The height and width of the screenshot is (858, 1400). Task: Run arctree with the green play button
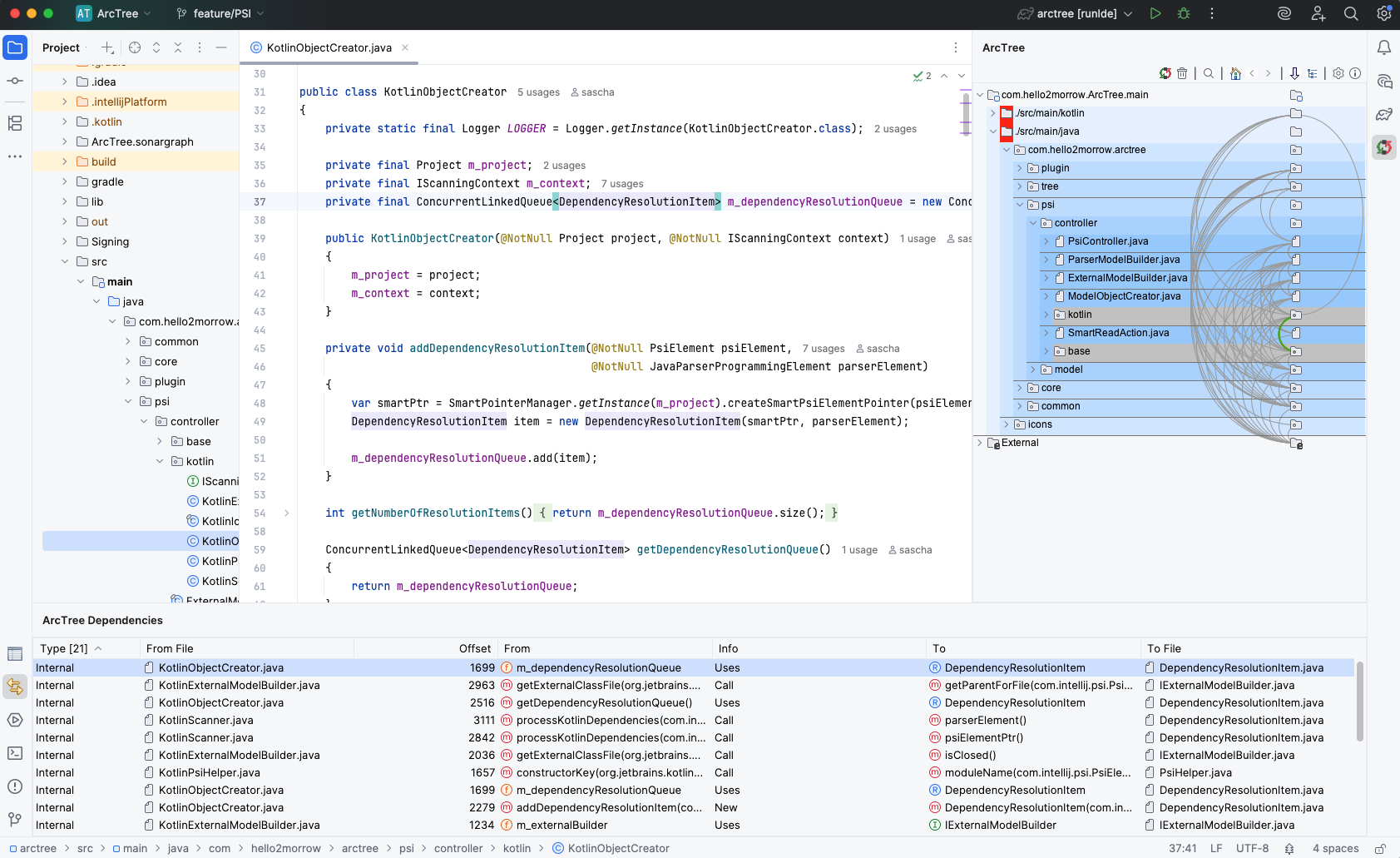click(x=1155, y=13)
